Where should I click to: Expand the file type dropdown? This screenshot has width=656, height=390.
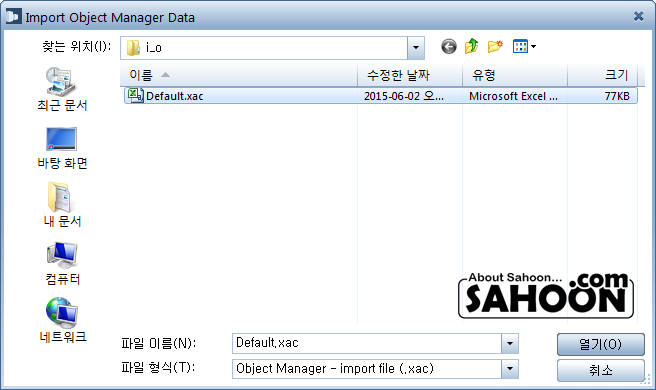coord(510,369)
